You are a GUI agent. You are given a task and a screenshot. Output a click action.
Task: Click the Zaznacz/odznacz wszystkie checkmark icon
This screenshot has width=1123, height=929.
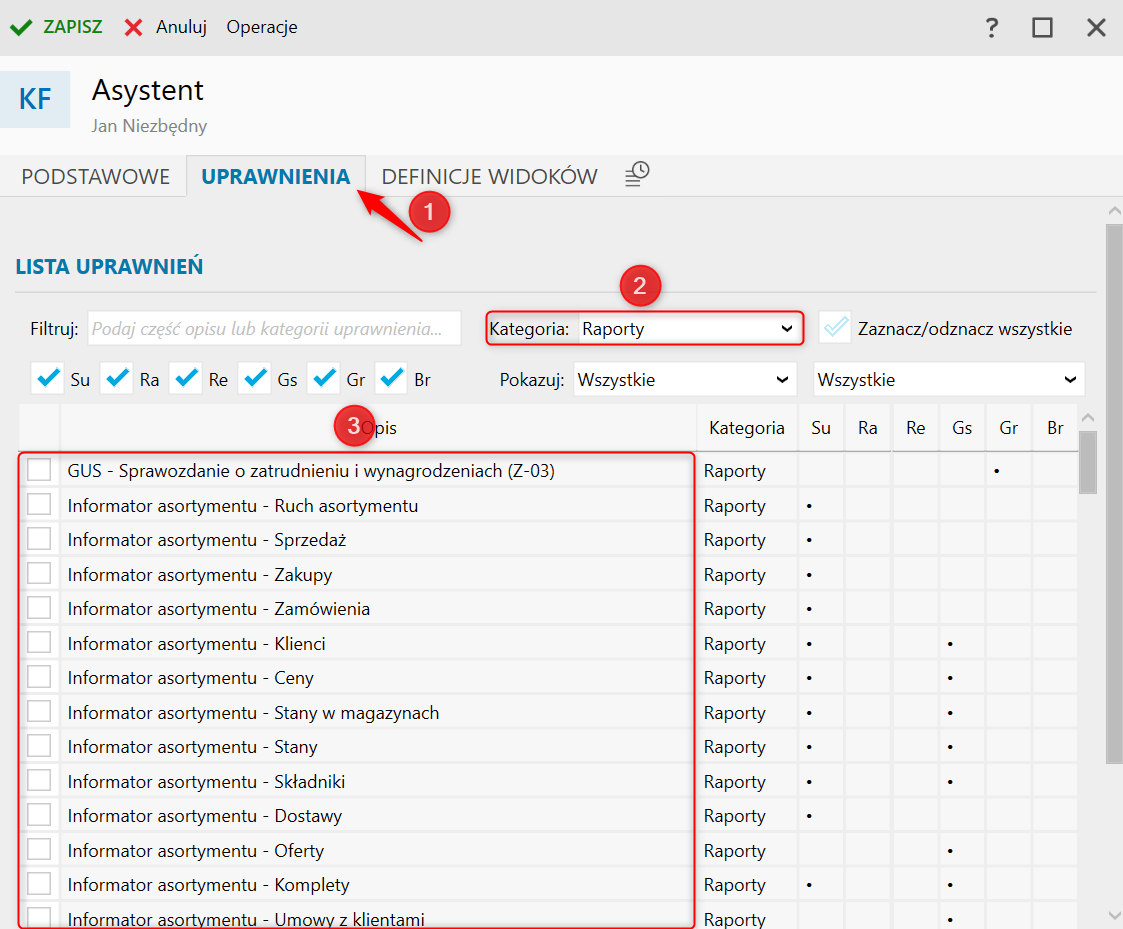tap(835, 328)
